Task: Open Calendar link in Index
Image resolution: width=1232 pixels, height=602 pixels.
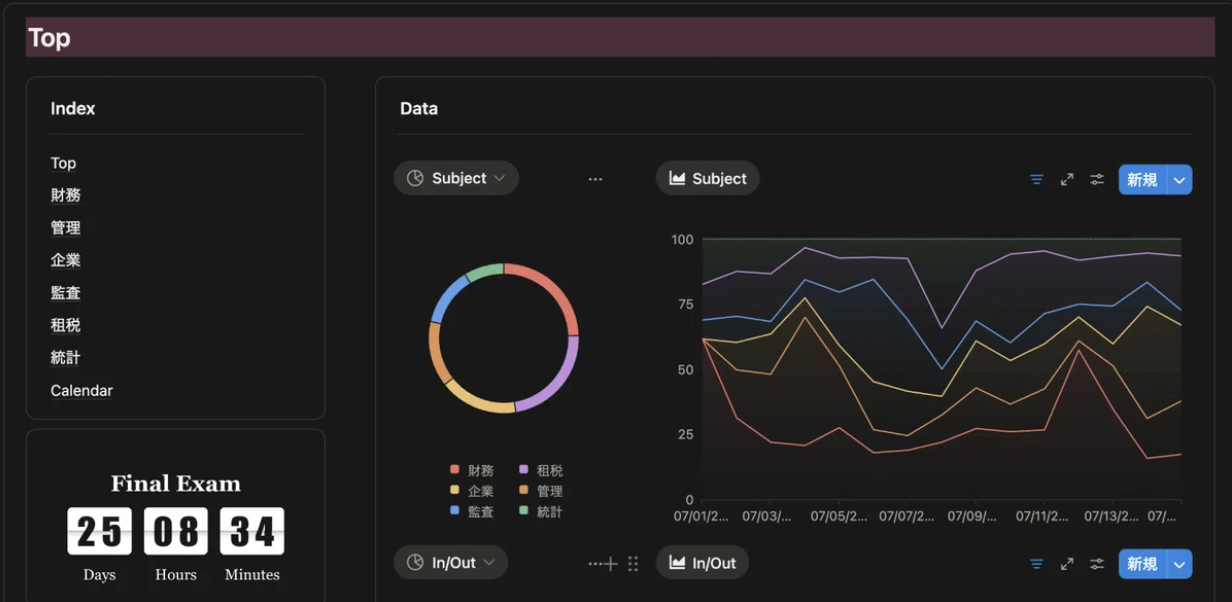Action: 82,390
